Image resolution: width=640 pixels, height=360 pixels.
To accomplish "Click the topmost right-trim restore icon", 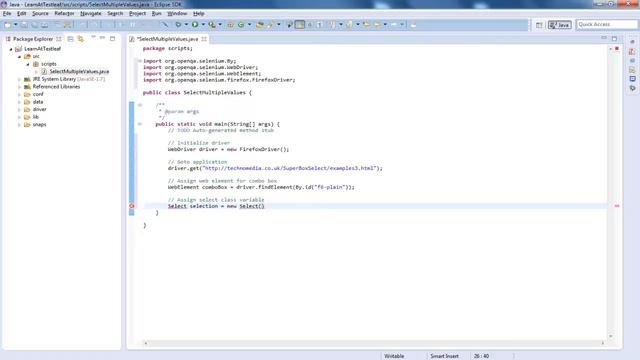I will 632,42.
